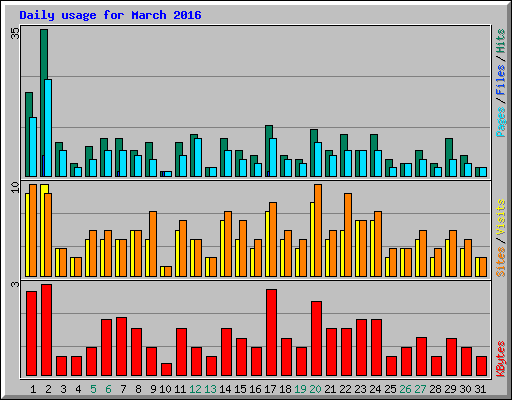Select day 5 weekend label
Image resolution: width=512 pixels, height=400 pixels.
point(93,389)
